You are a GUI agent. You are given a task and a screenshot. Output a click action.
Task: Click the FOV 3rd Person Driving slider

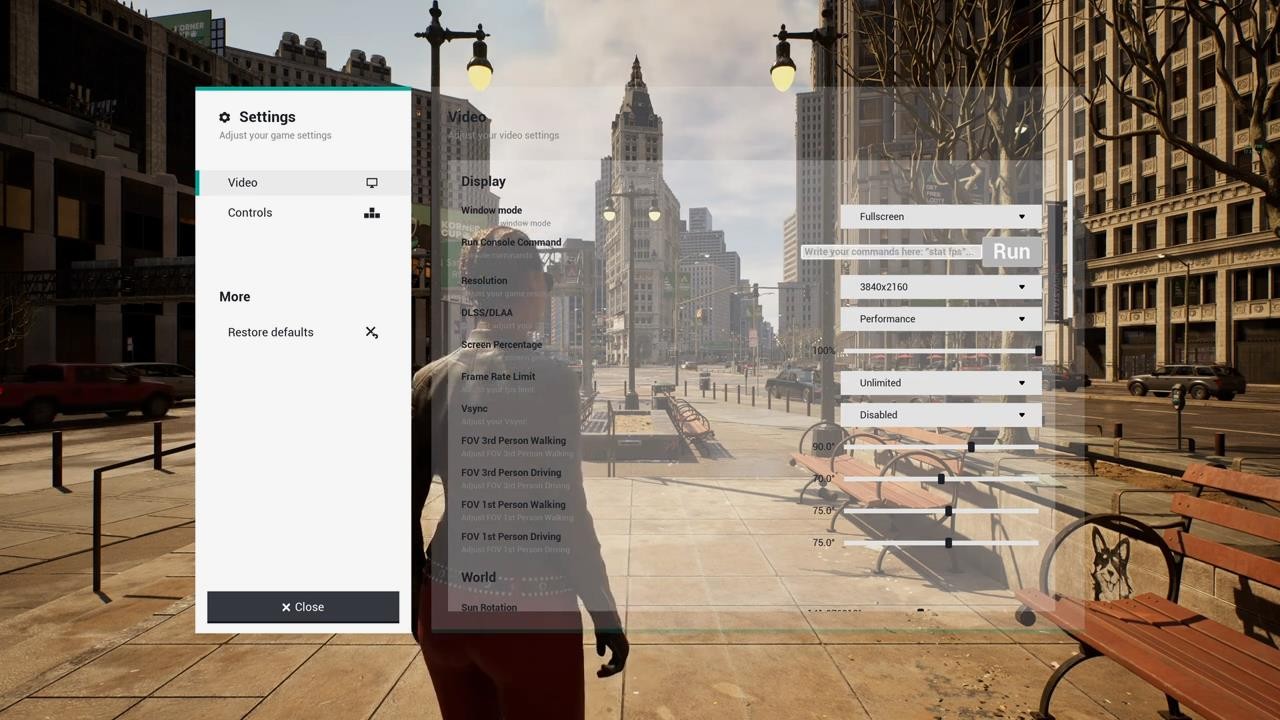coord(941,479)
